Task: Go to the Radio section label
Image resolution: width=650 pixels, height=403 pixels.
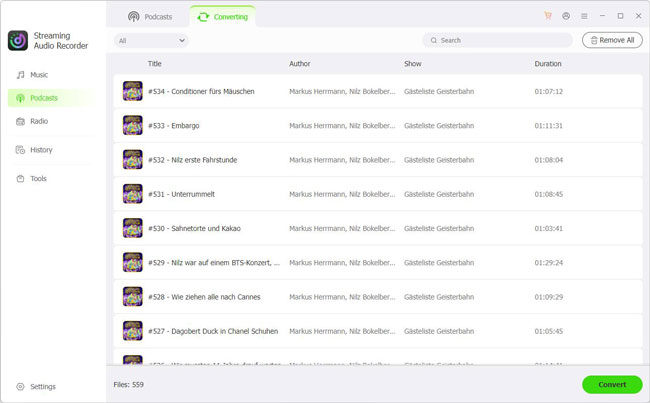Action: [39, 121]
